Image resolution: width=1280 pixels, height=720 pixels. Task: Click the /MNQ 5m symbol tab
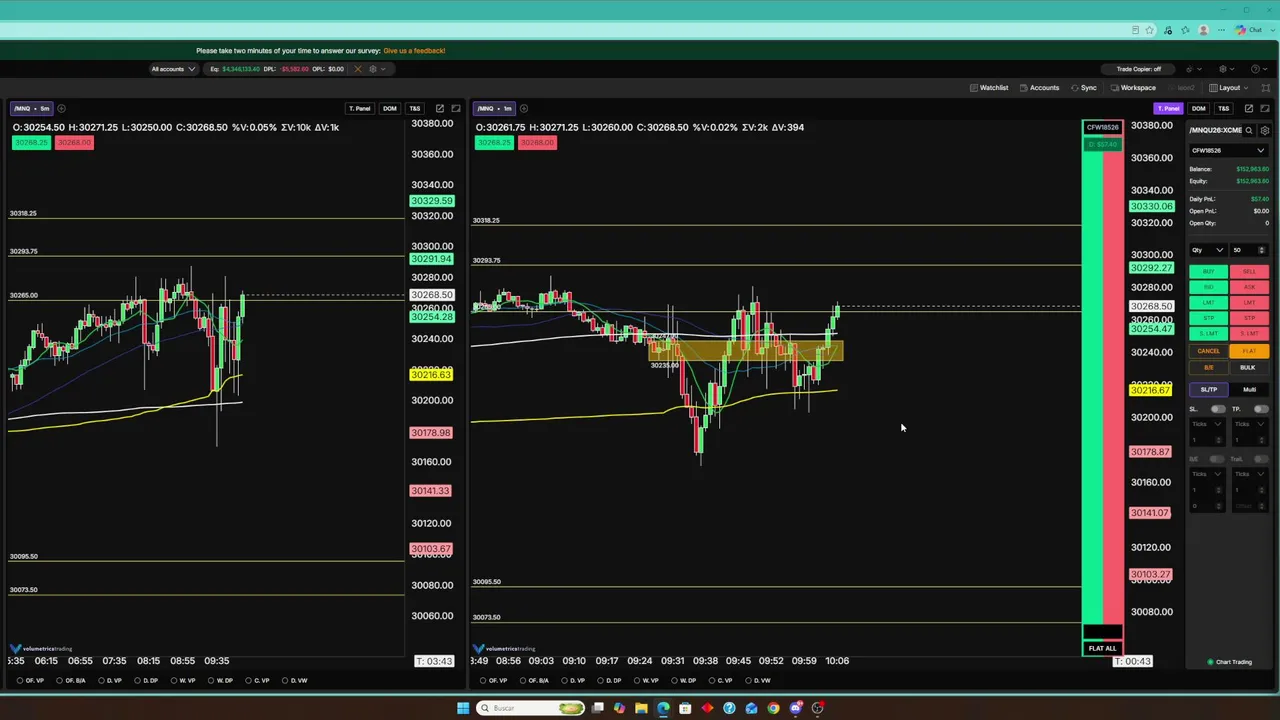(x=31, y=108)
